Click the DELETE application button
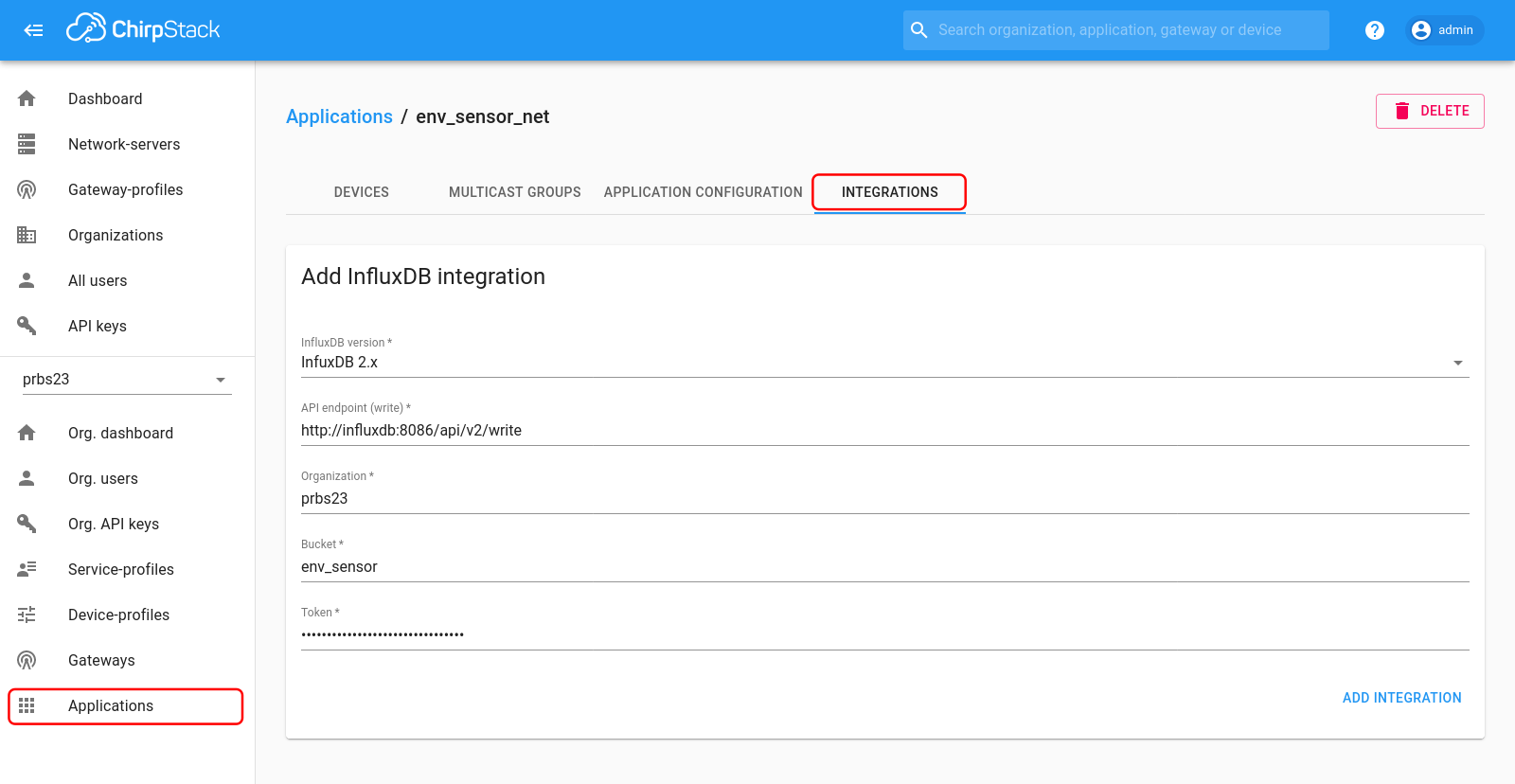 pos(1430,111)
